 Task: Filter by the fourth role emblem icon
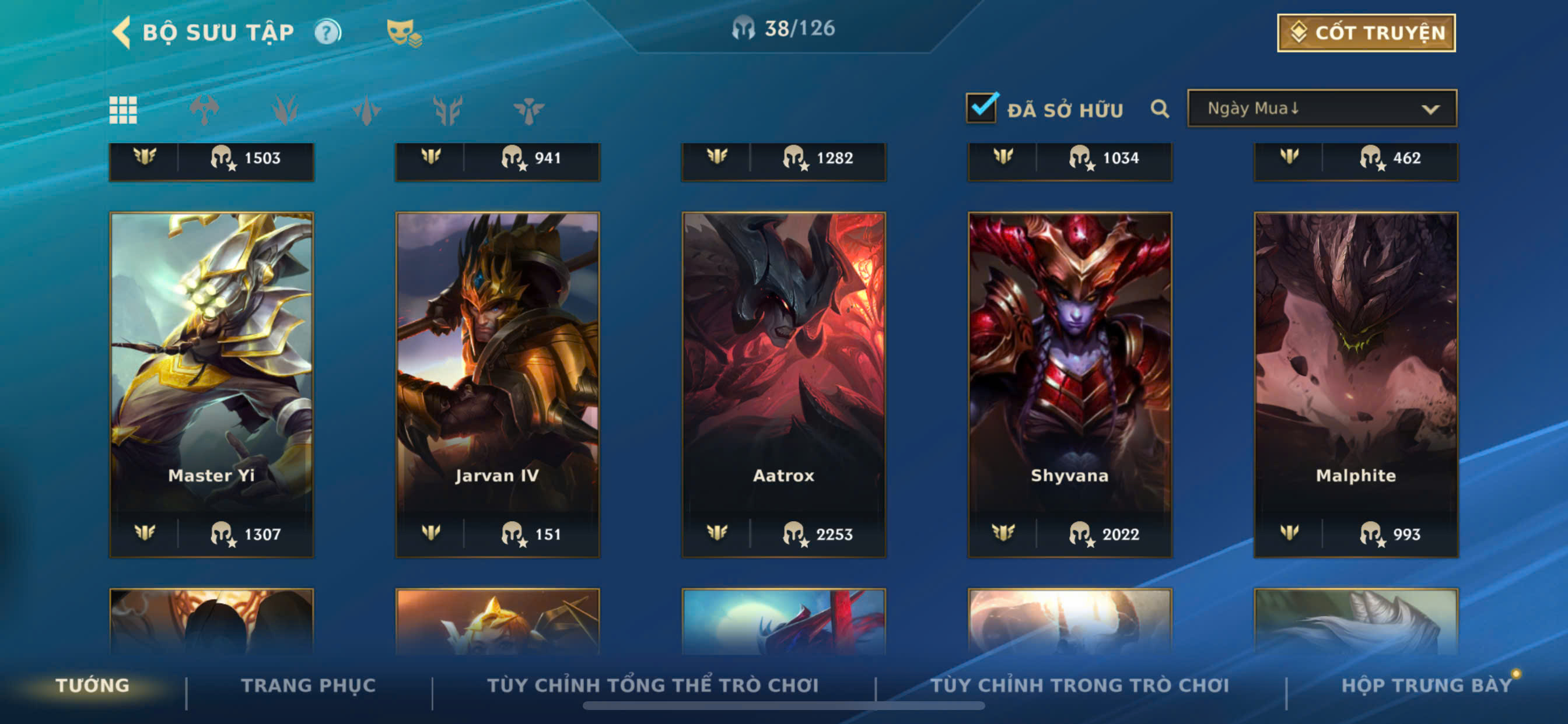(x=447, y=110)
